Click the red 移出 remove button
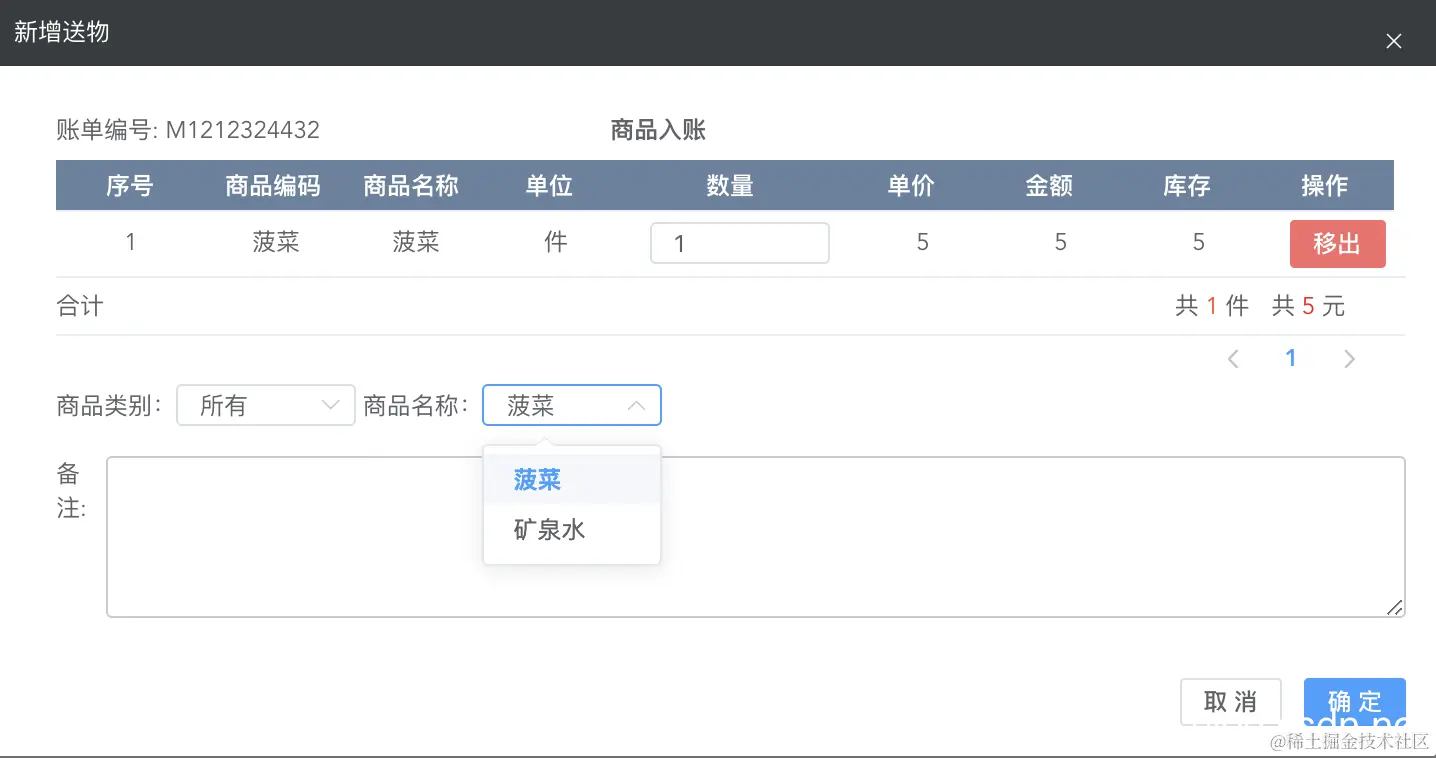This screenshot has width=1436, height=758. [x=1337, y=243]
